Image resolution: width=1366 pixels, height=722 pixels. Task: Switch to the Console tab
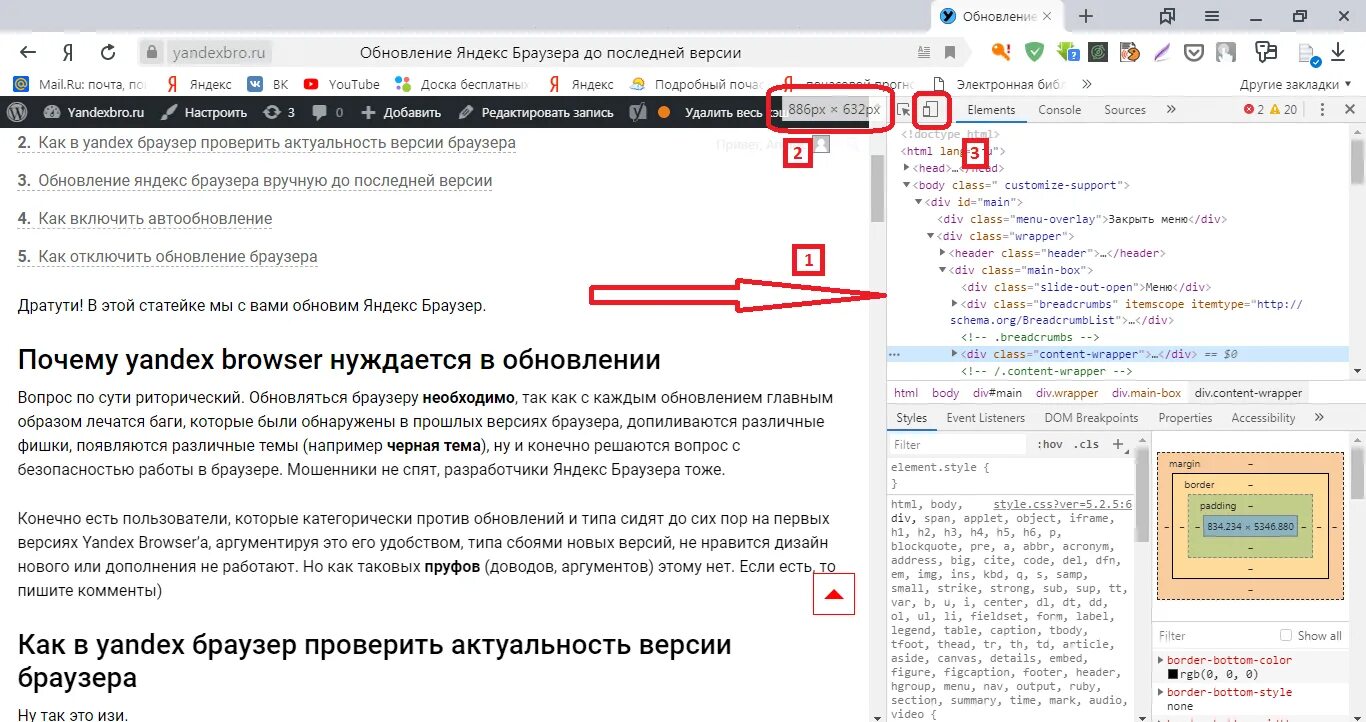pyautogui.click(x=1059, y=110)
